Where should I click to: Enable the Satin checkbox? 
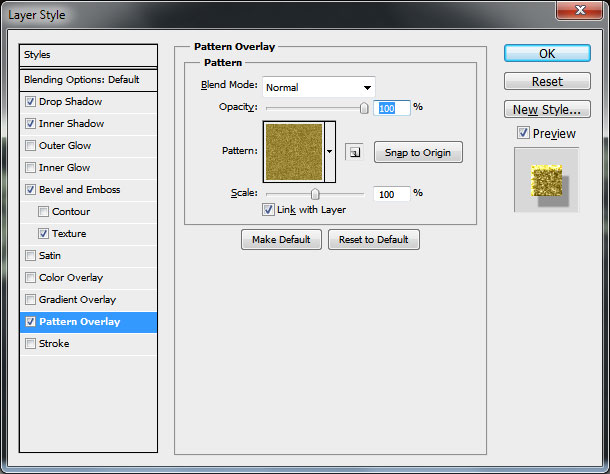[30, 256]
